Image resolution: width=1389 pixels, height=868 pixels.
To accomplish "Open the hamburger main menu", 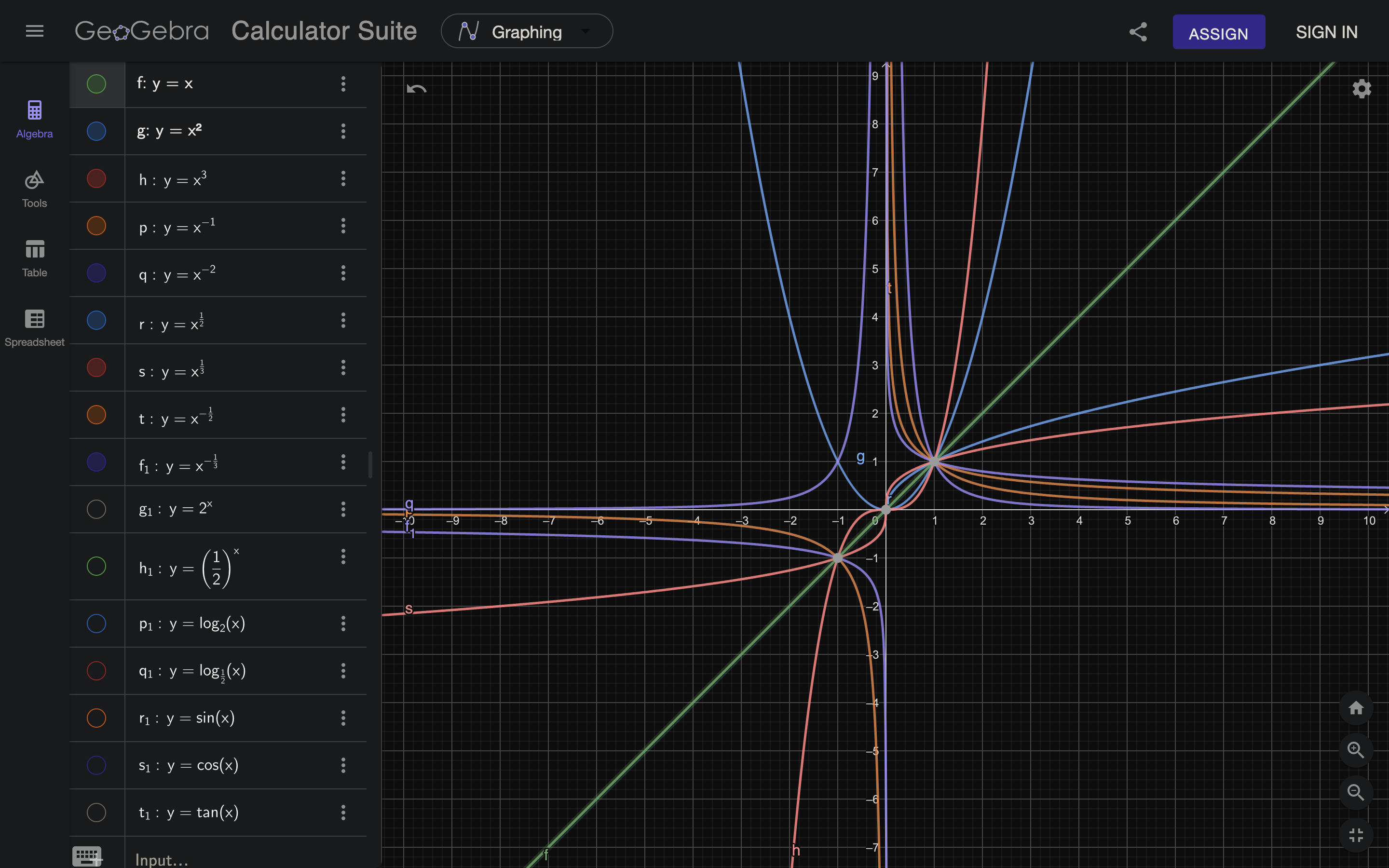I will coord(34,31).
